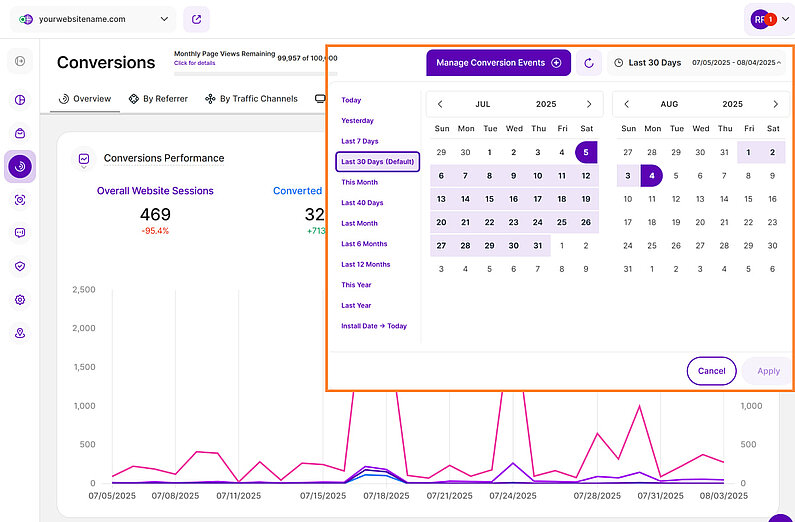
Task: Select the Last 7 Days preset
Action: 360,141
